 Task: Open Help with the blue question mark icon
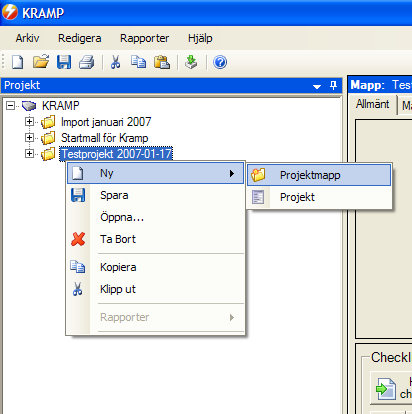point(220,62)
